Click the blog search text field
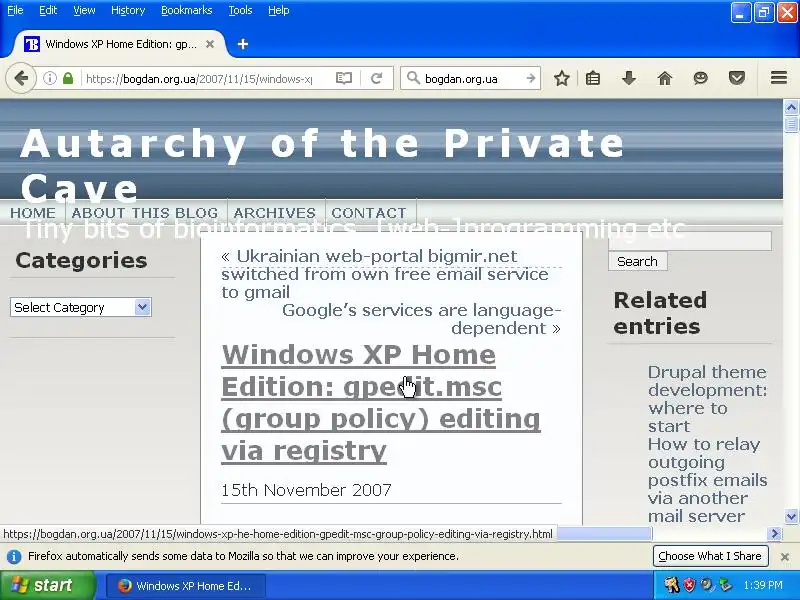Image resolution: width=800 pixels, height=600 pixels. tap(690, 241)
